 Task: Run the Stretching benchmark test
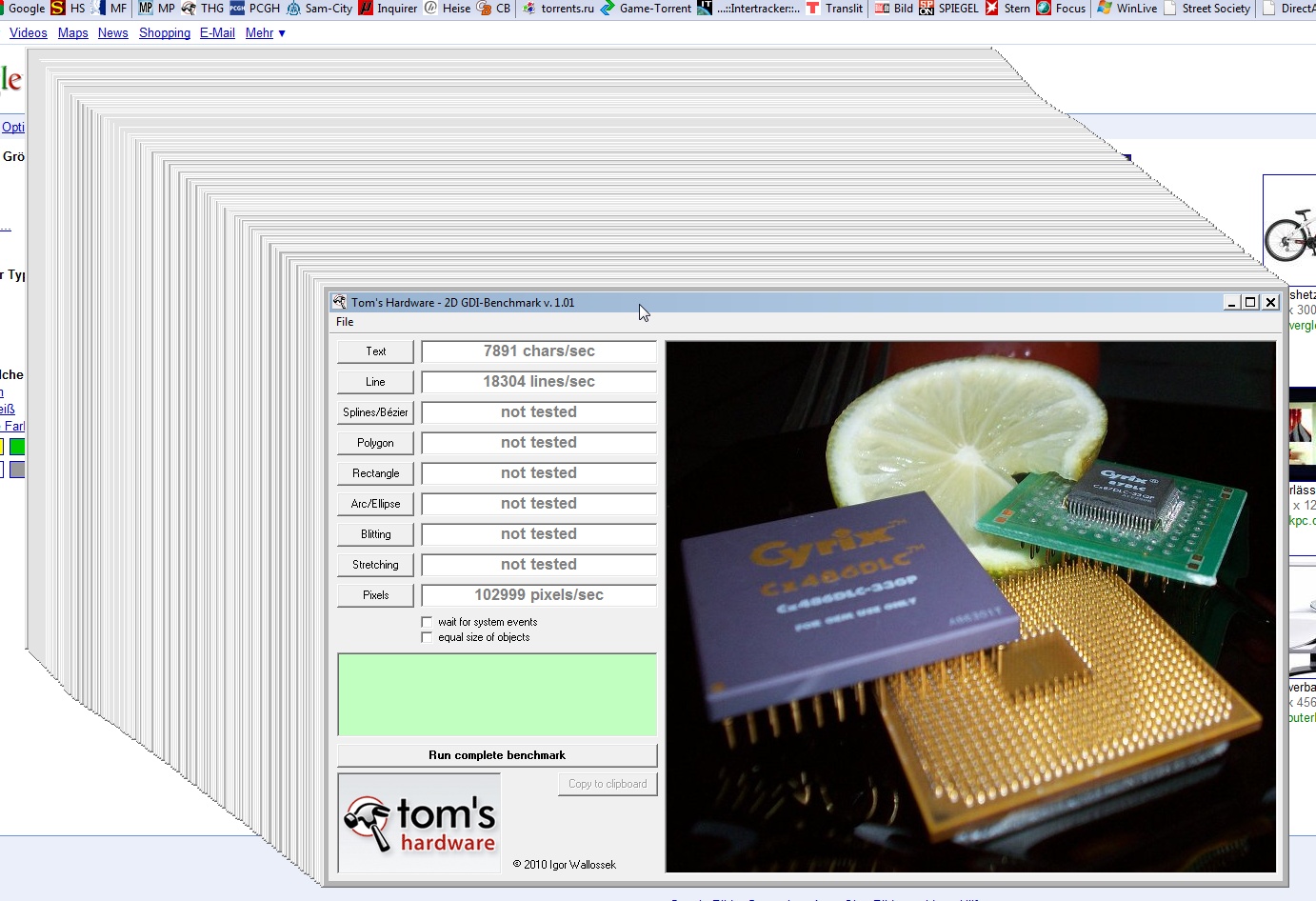[x=375, y=565]
